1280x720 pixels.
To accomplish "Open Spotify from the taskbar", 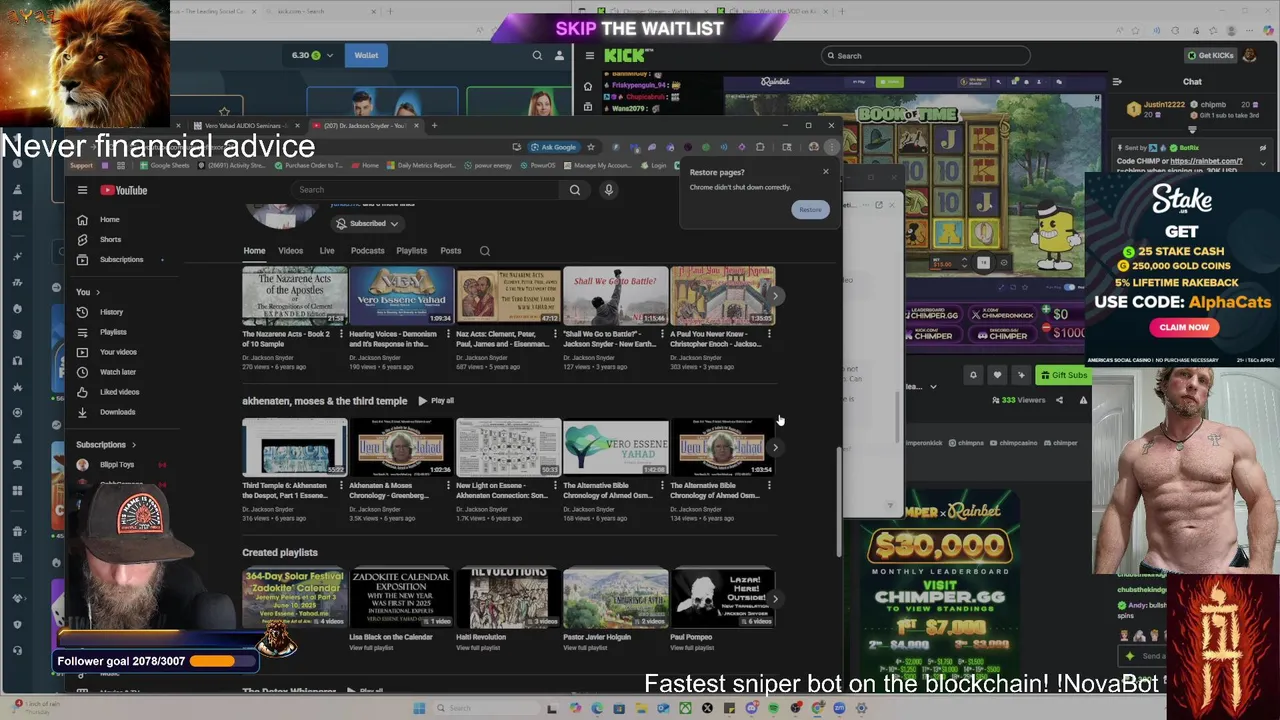I will 773,708.
